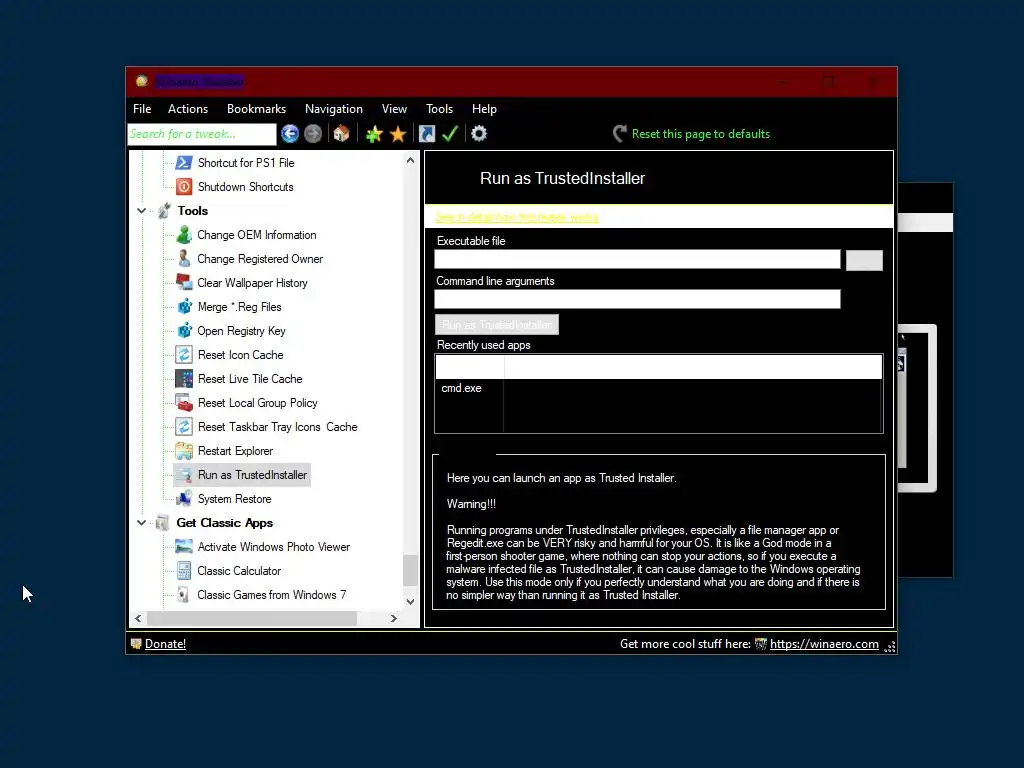Click the tree's vertical scrollbar down arrow

pyautogui.click(x=410, y=602)
